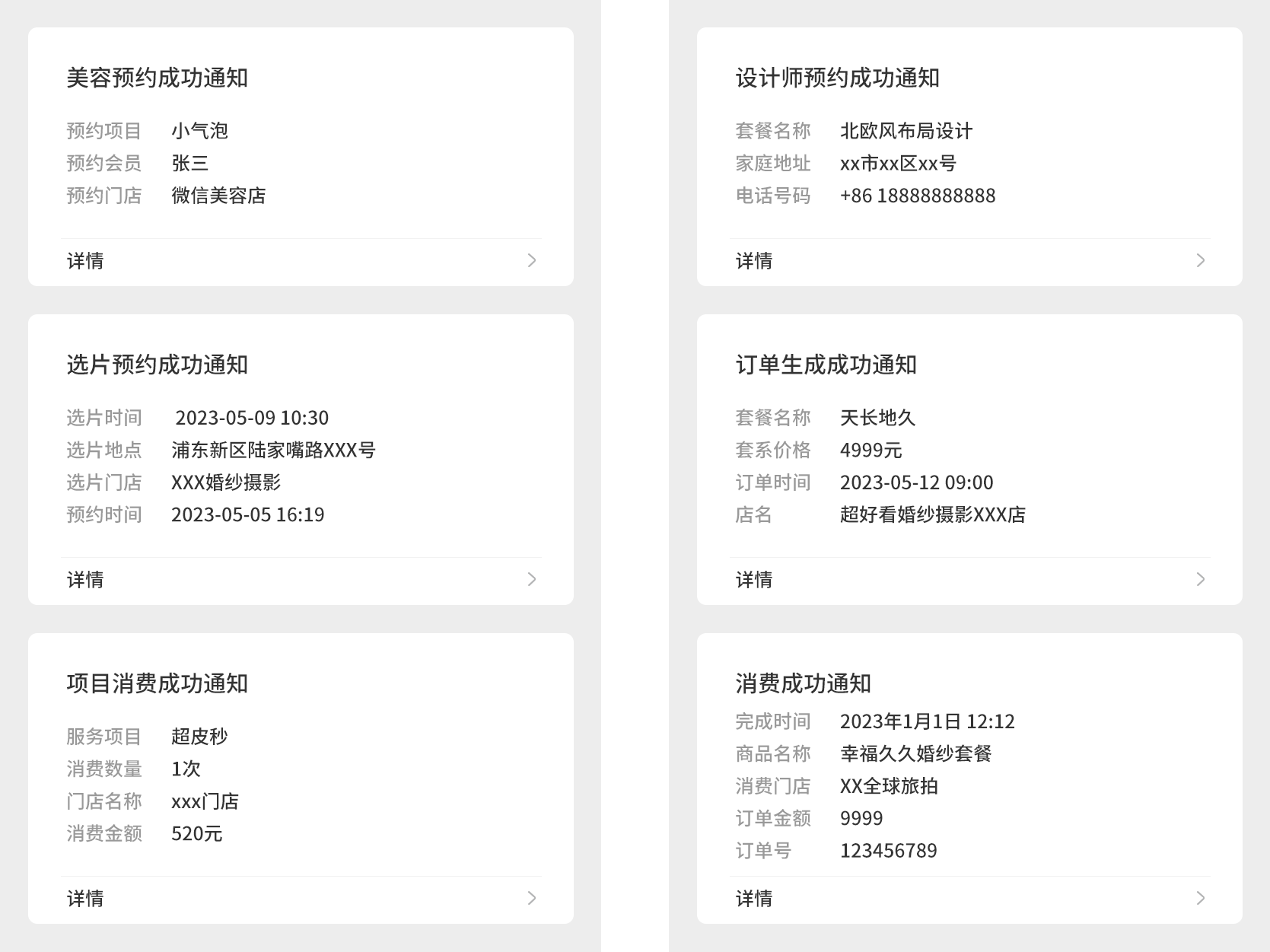Open 详情 for the designer appointment 设计师预约 notification
Image resolution: width=1270 pixels, height=952 pixels.
pos(754,261)
